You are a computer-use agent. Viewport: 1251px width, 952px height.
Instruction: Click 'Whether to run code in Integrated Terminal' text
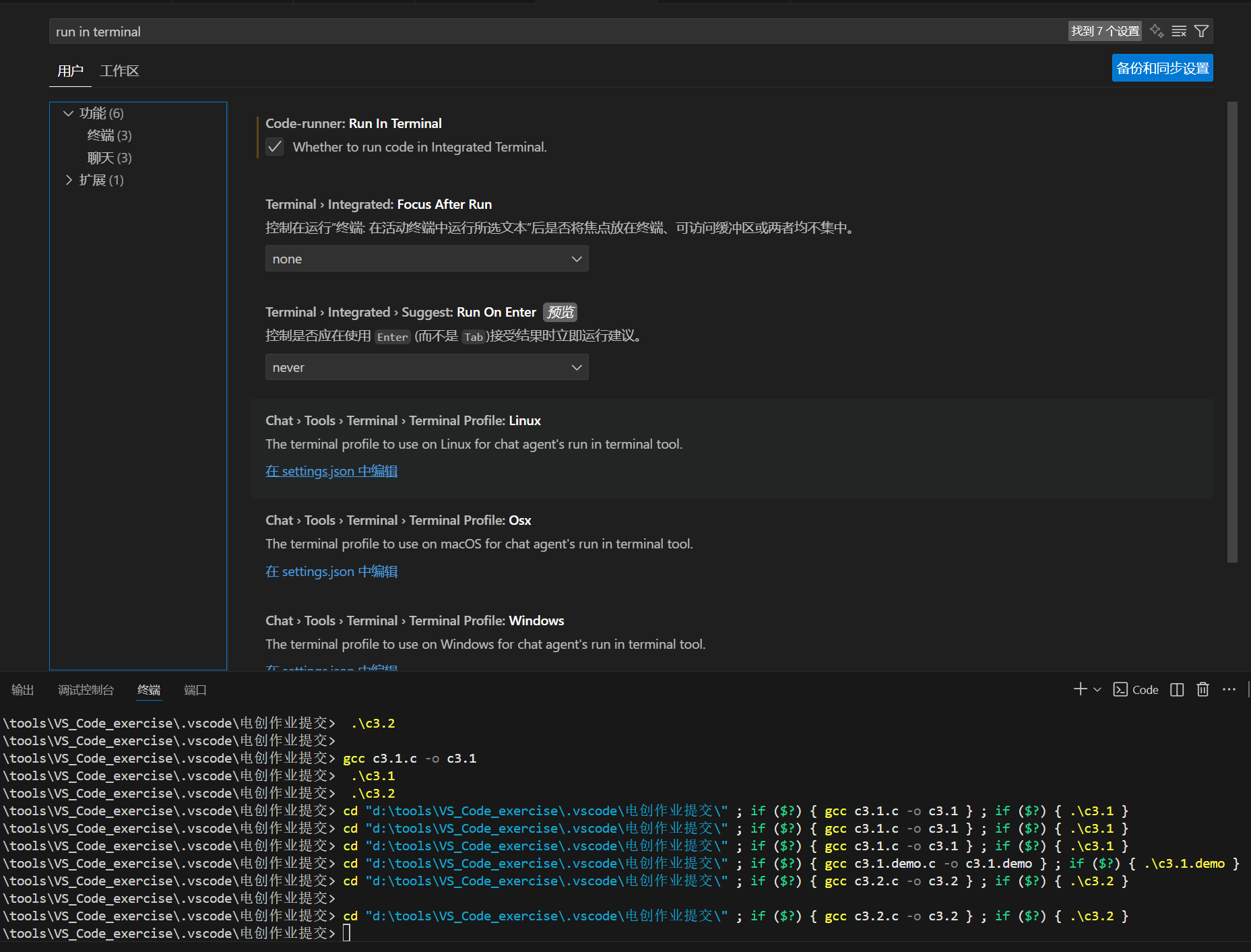(420, 147)
